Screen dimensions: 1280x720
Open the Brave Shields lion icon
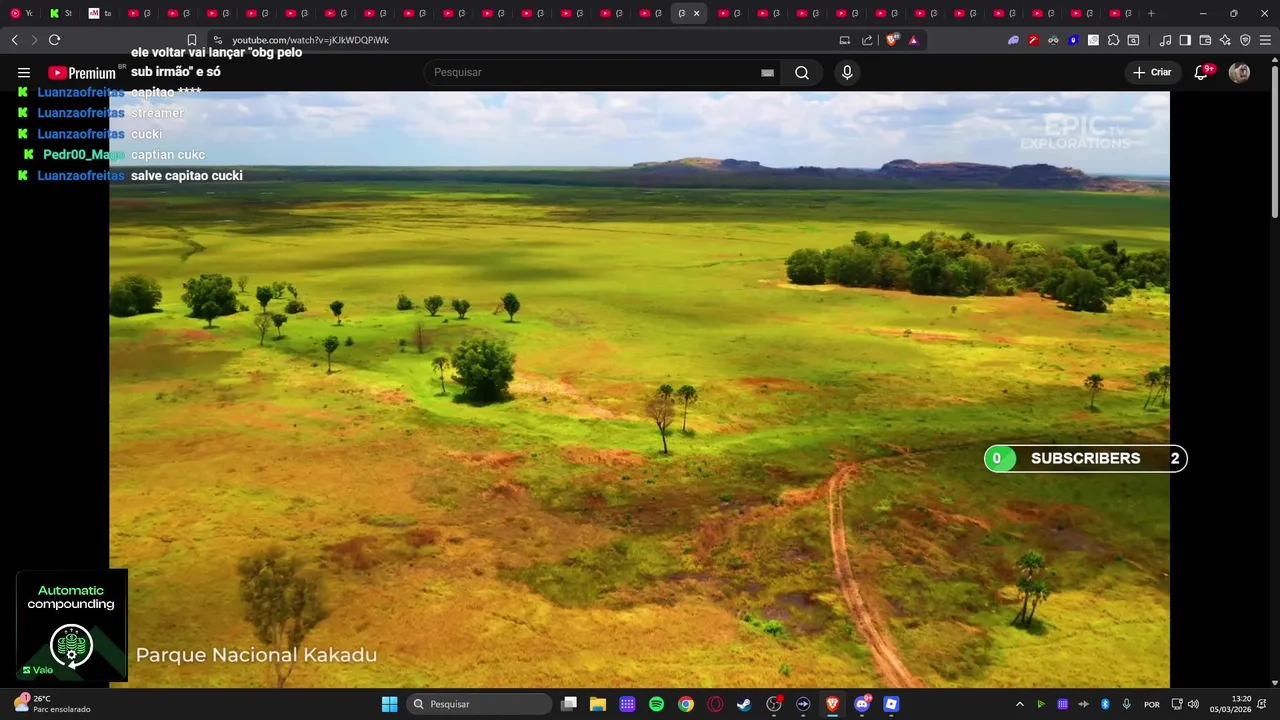pos(892,40)
